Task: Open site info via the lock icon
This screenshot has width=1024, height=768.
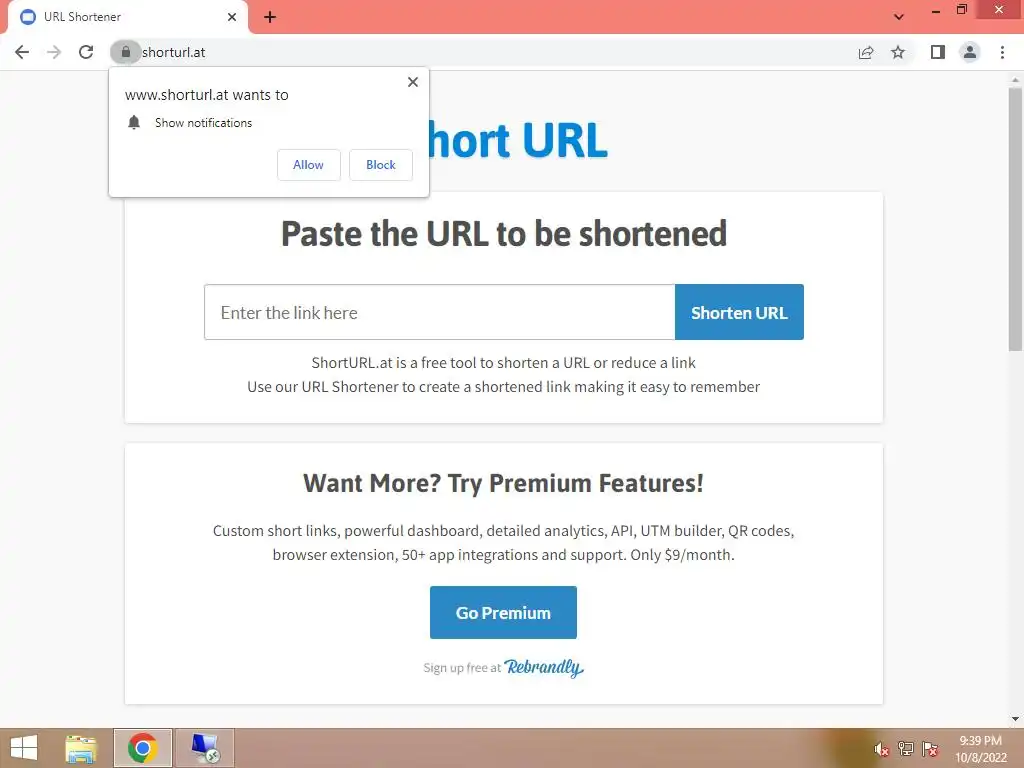Action: pyautogui.click(x=125, y=52)
